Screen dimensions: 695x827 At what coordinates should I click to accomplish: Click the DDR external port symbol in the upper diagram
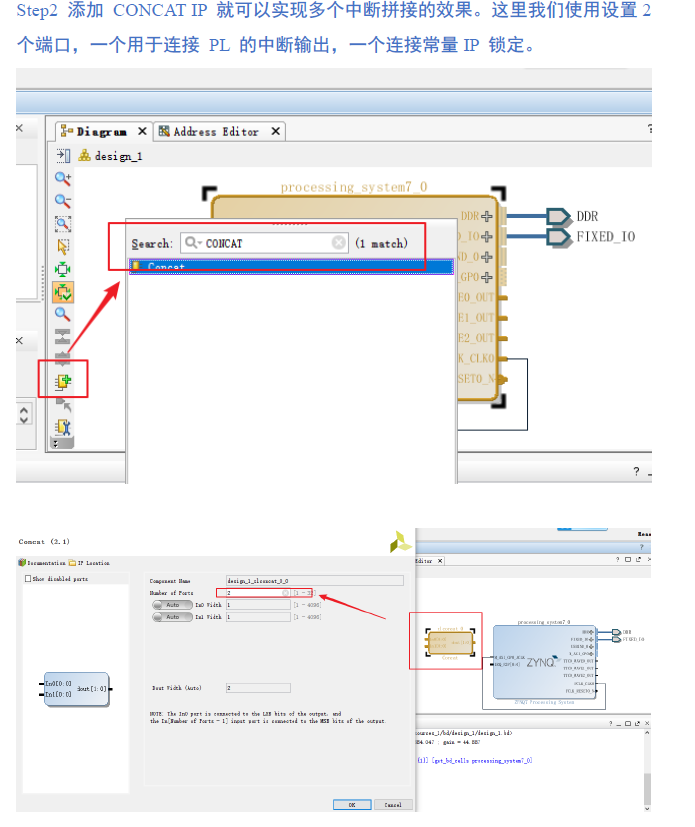558,217
